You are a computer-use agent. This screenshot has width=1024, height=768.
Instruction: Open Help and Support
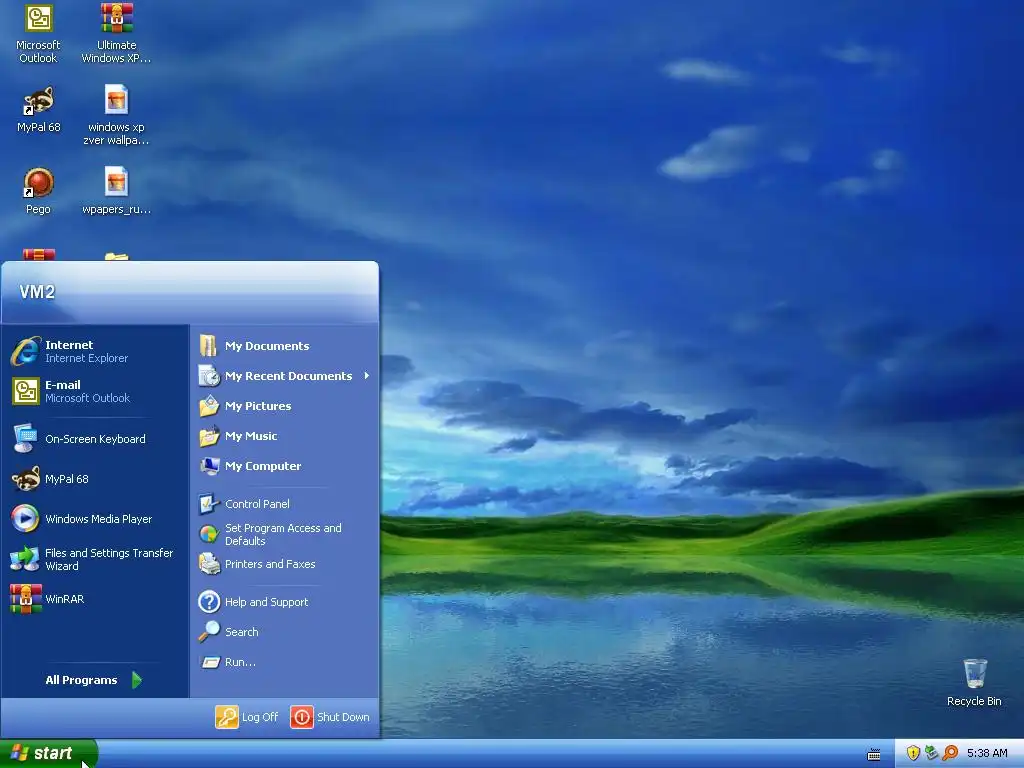[x=284, y=601]
